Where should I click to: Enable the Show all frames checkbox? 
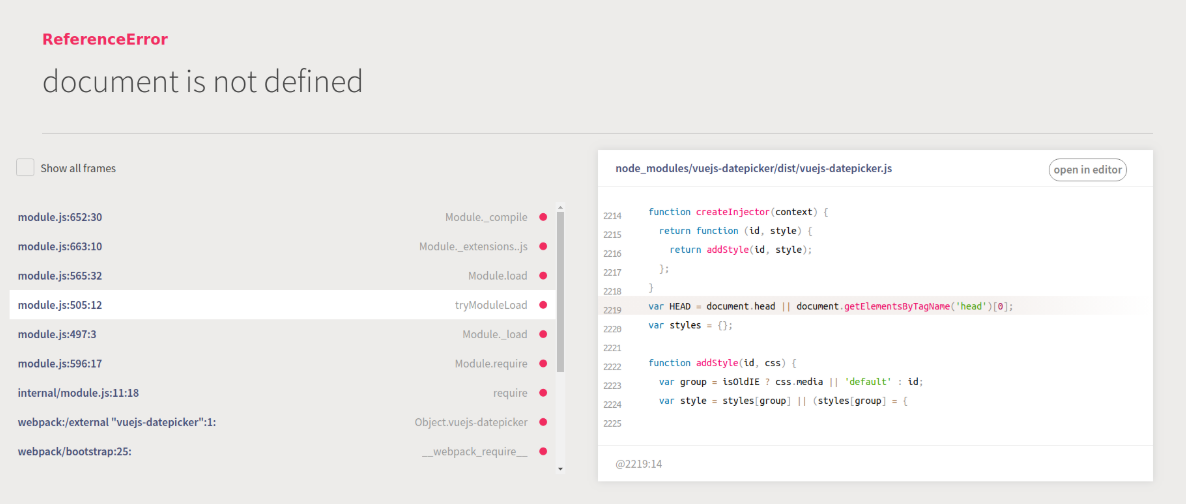(x=26, y=167)
